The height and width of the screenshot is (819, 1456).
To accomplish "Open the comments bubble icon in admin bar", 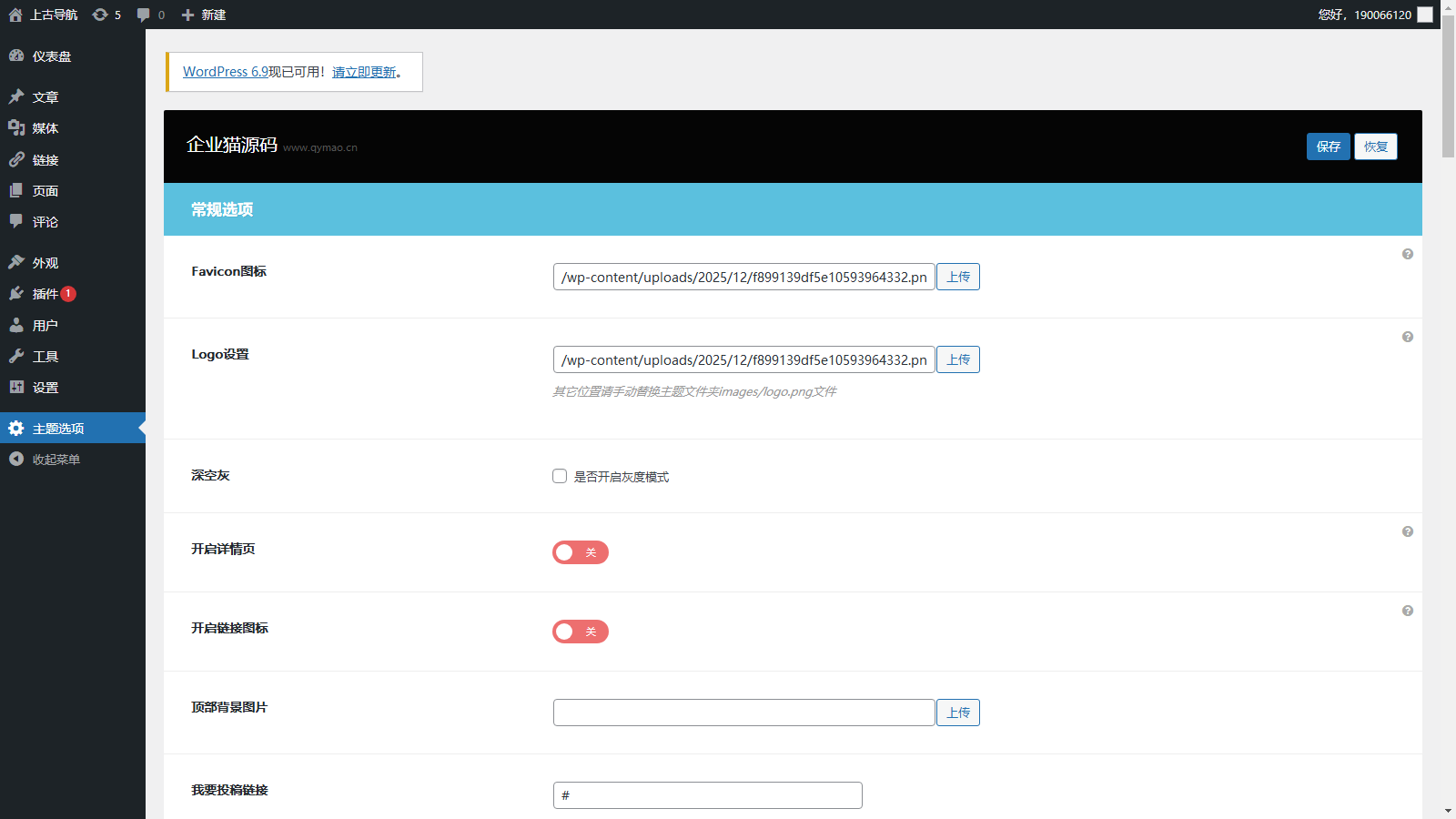I will click(144, 15).
